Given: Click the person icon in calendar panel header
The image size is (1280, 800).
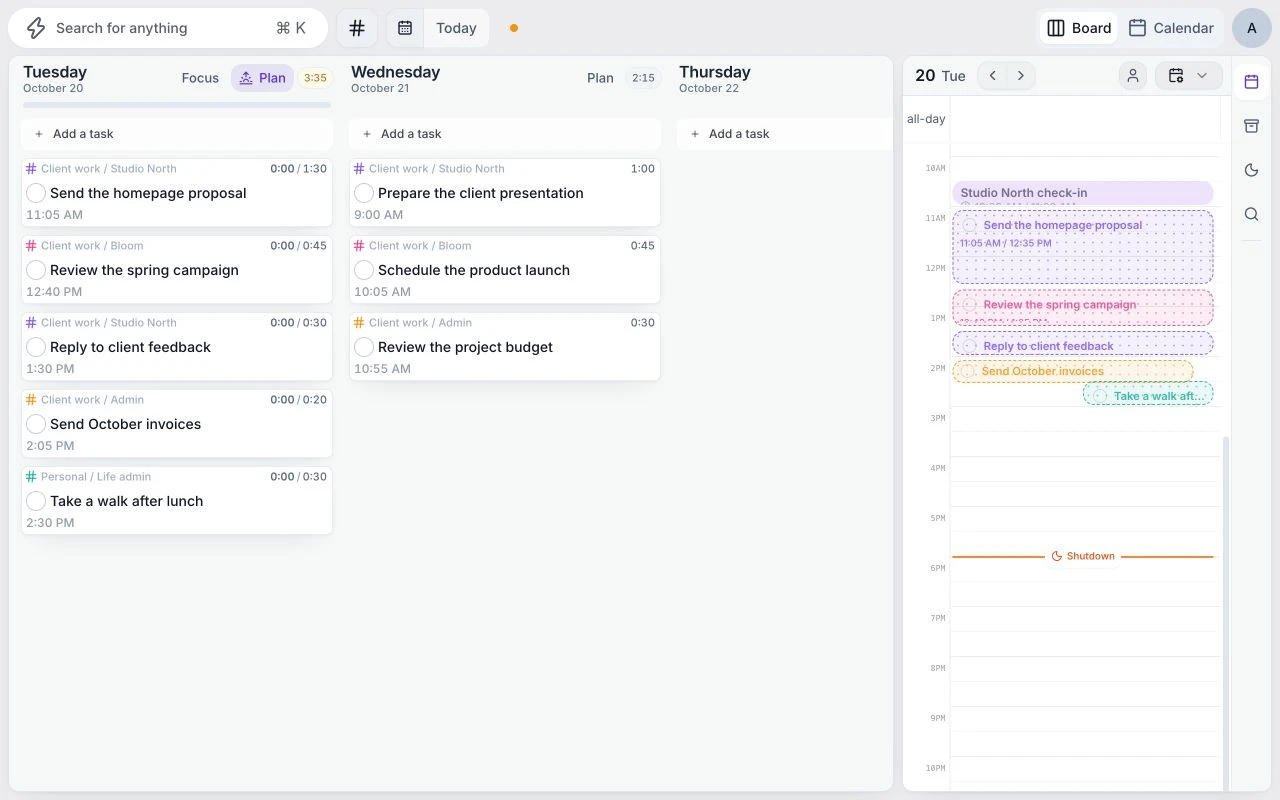Looking at the screenshot, I should [1133, 76].
